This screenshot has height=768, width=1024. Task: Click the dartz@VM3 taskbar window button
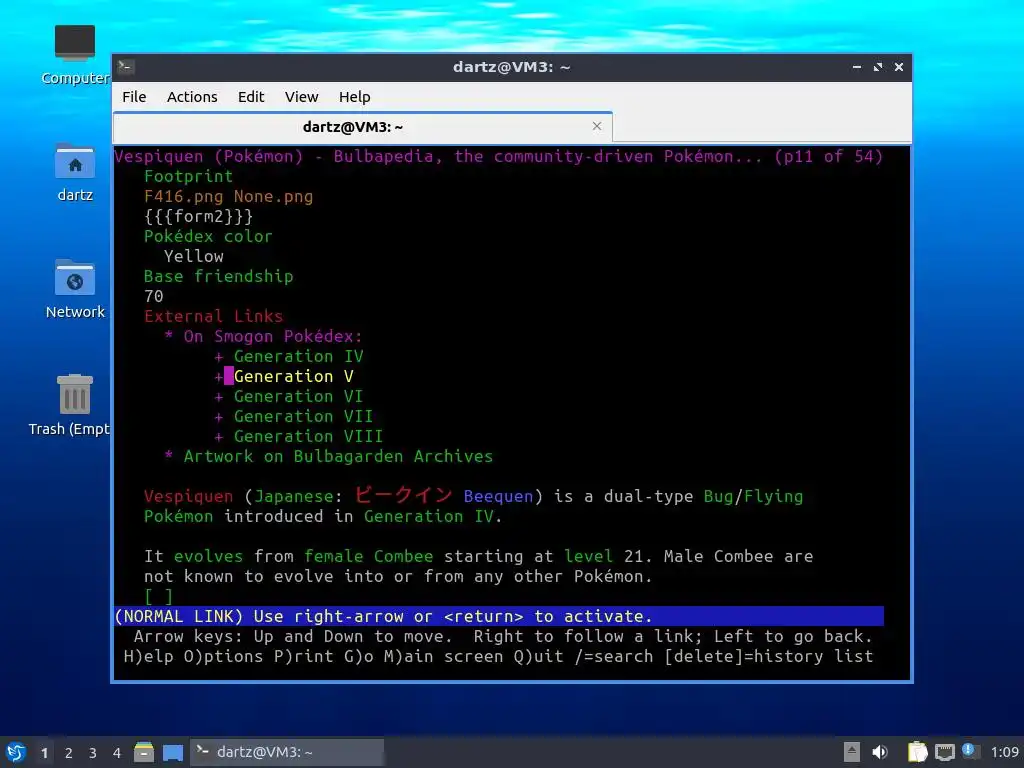click(287, 752)
